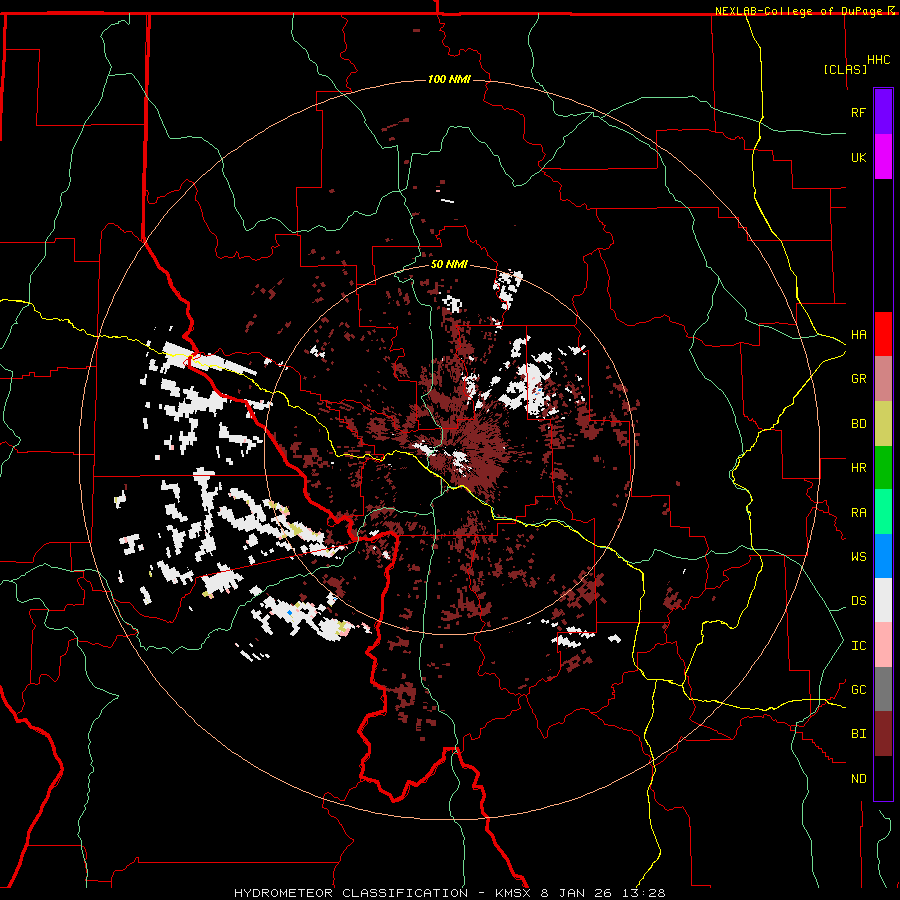Click the GC gray legend swatch

pos(883,689)
